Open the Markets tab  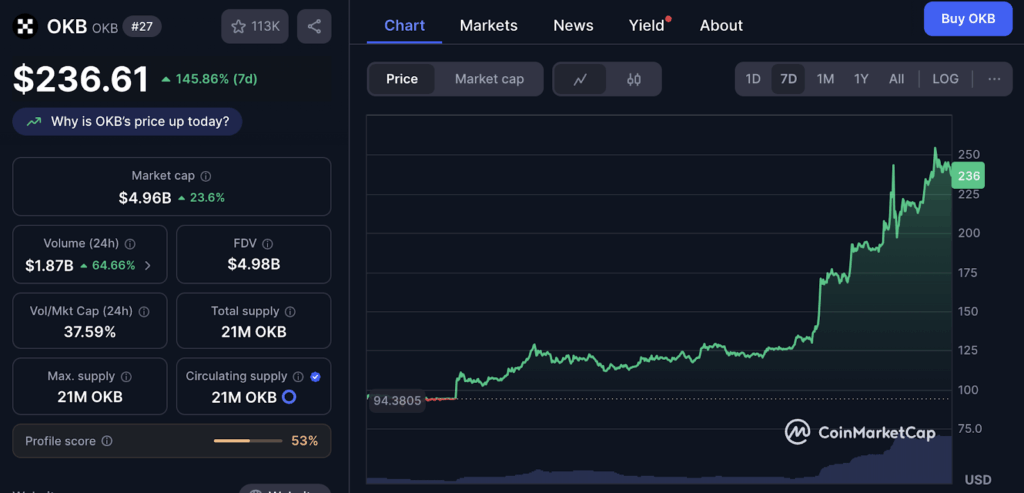coord(488,25)
